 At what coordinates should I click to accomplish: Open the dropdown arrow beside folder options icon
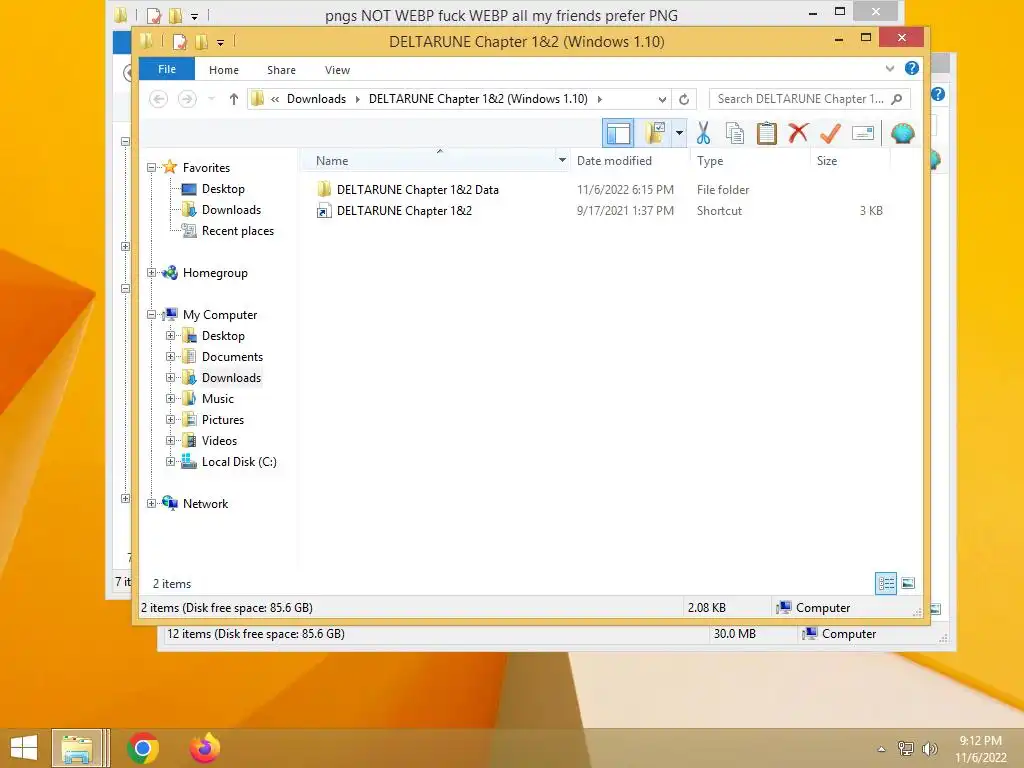(679, 133)
